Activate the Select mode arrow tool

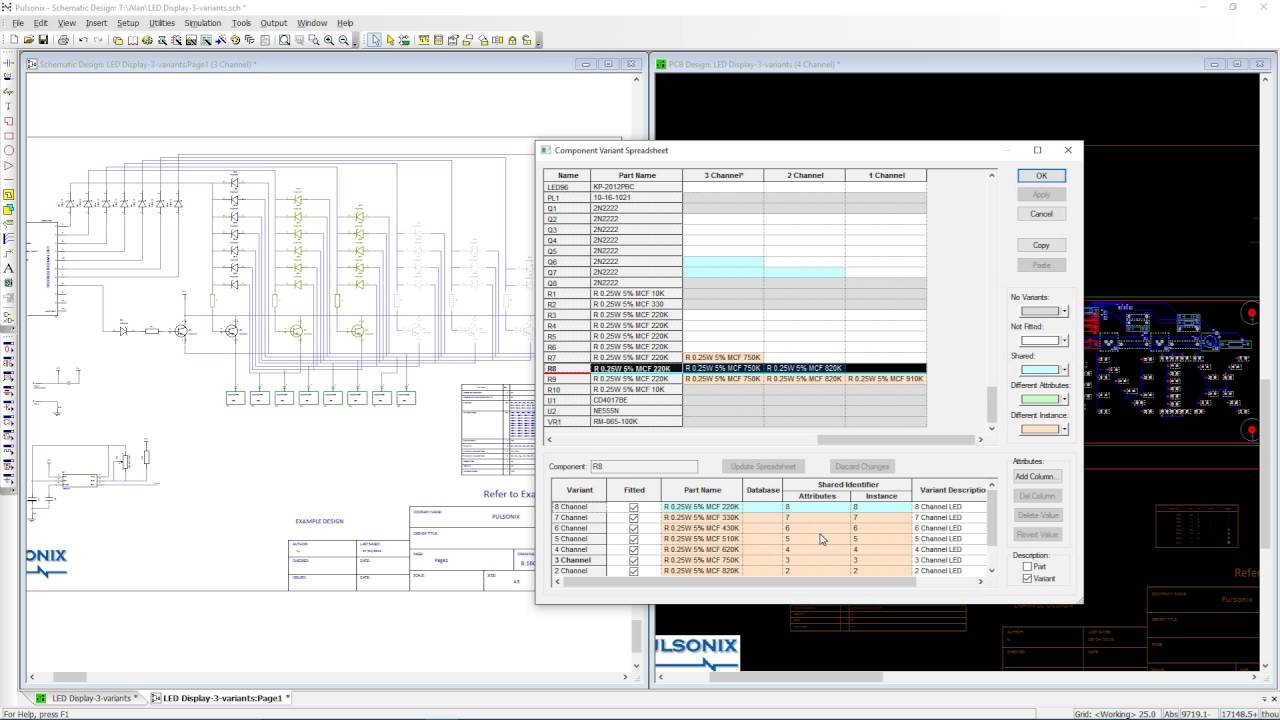click(374, 40)
